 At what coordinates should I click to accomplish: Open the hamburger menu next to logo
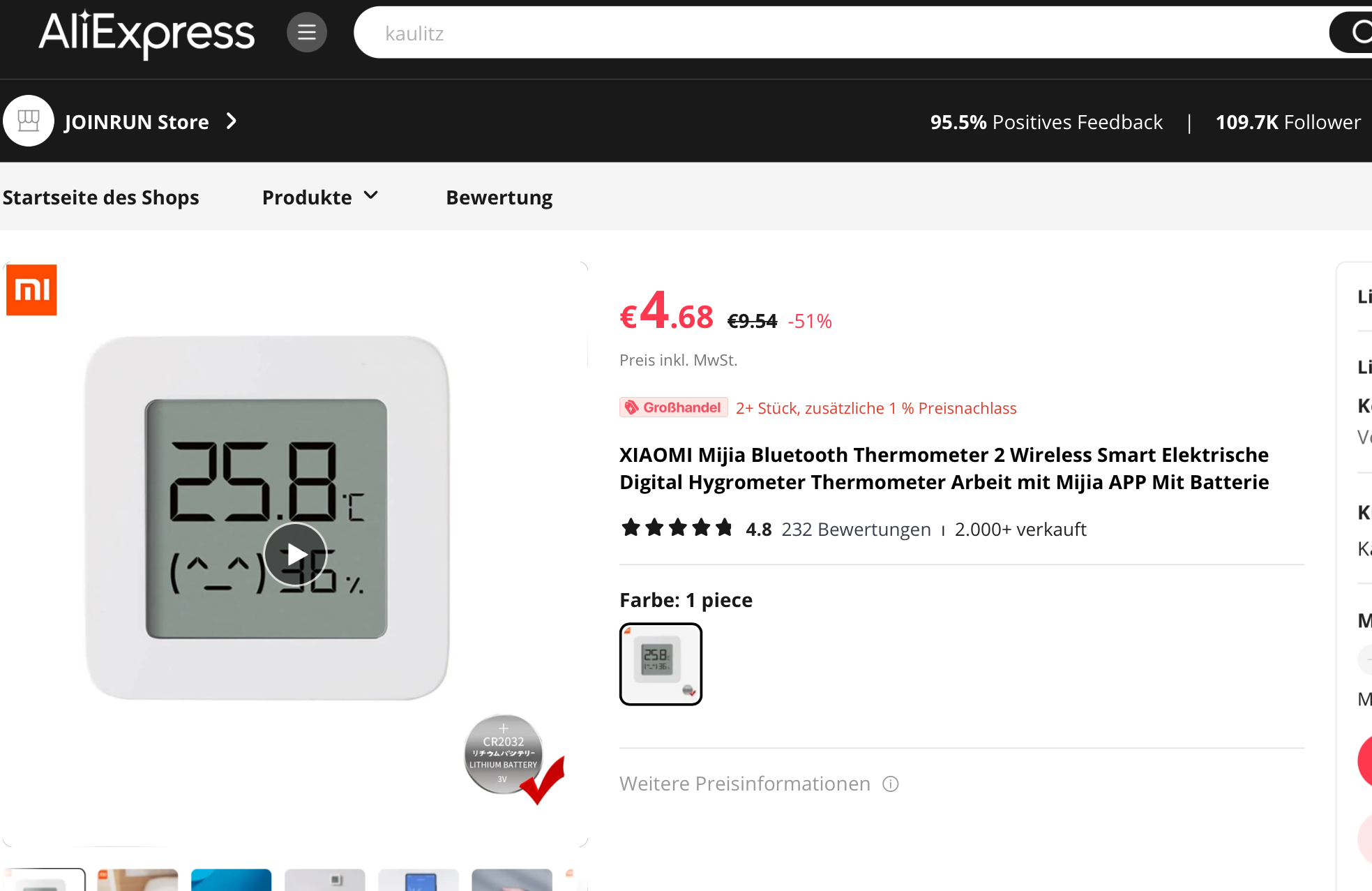[307, 32]
